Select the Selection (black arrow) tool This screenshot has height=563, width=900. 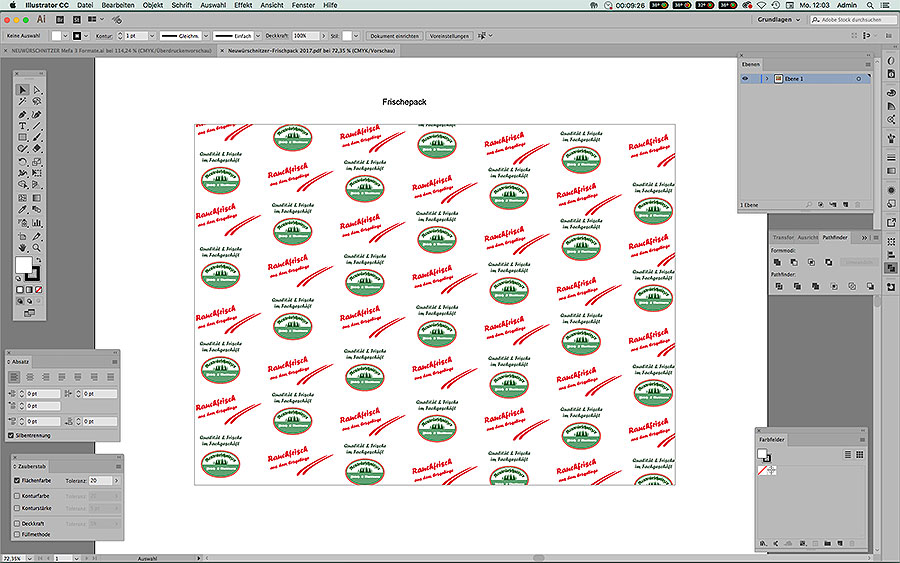22,90
